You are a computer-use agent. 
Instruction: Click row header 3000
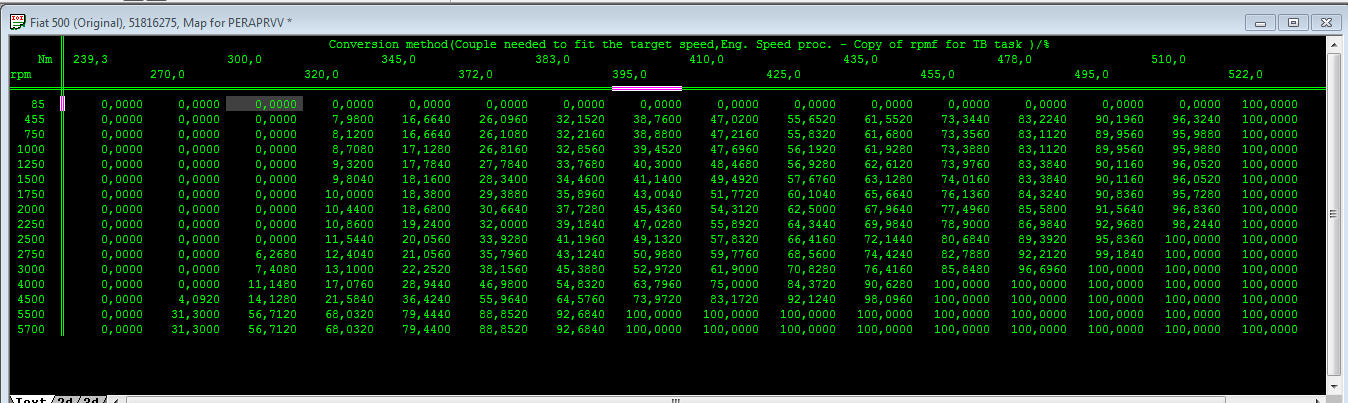coord(31,269)
